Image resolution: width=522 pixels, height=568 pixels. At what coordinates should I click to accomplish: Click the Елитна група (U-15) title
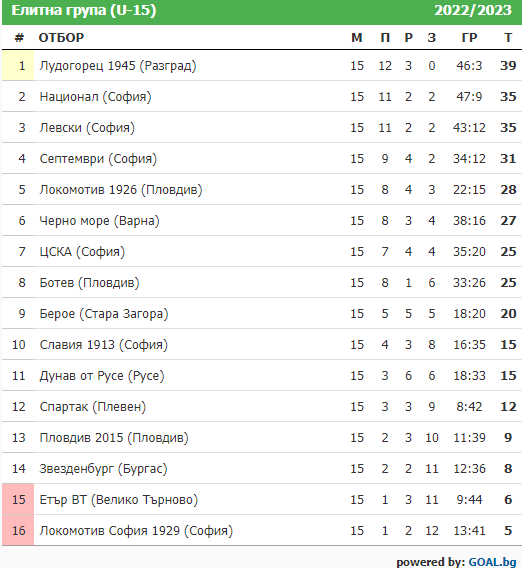84,11
